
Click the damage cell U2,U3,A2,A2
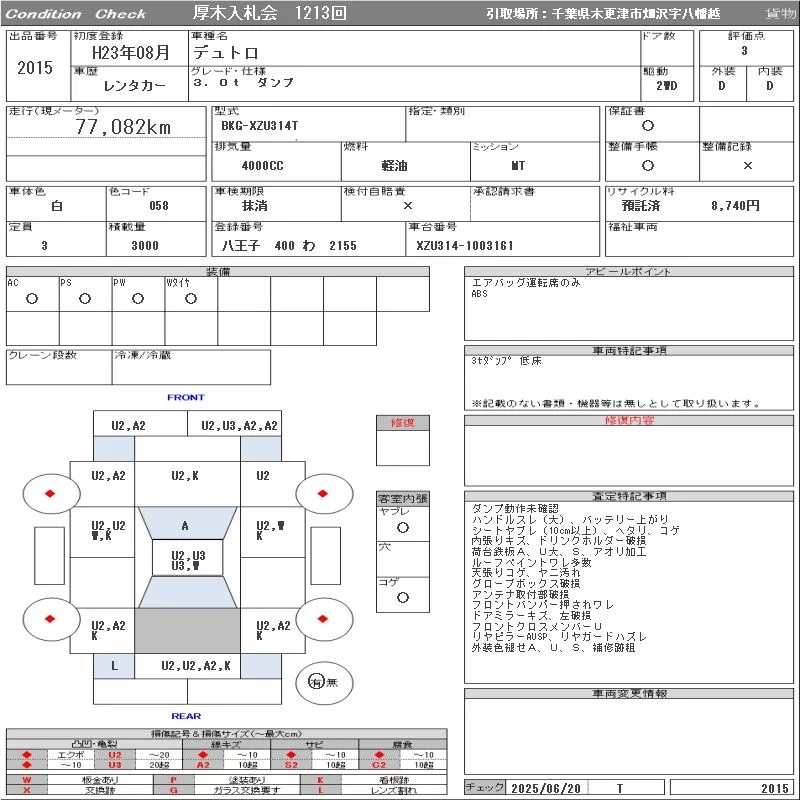click(239, 426)
